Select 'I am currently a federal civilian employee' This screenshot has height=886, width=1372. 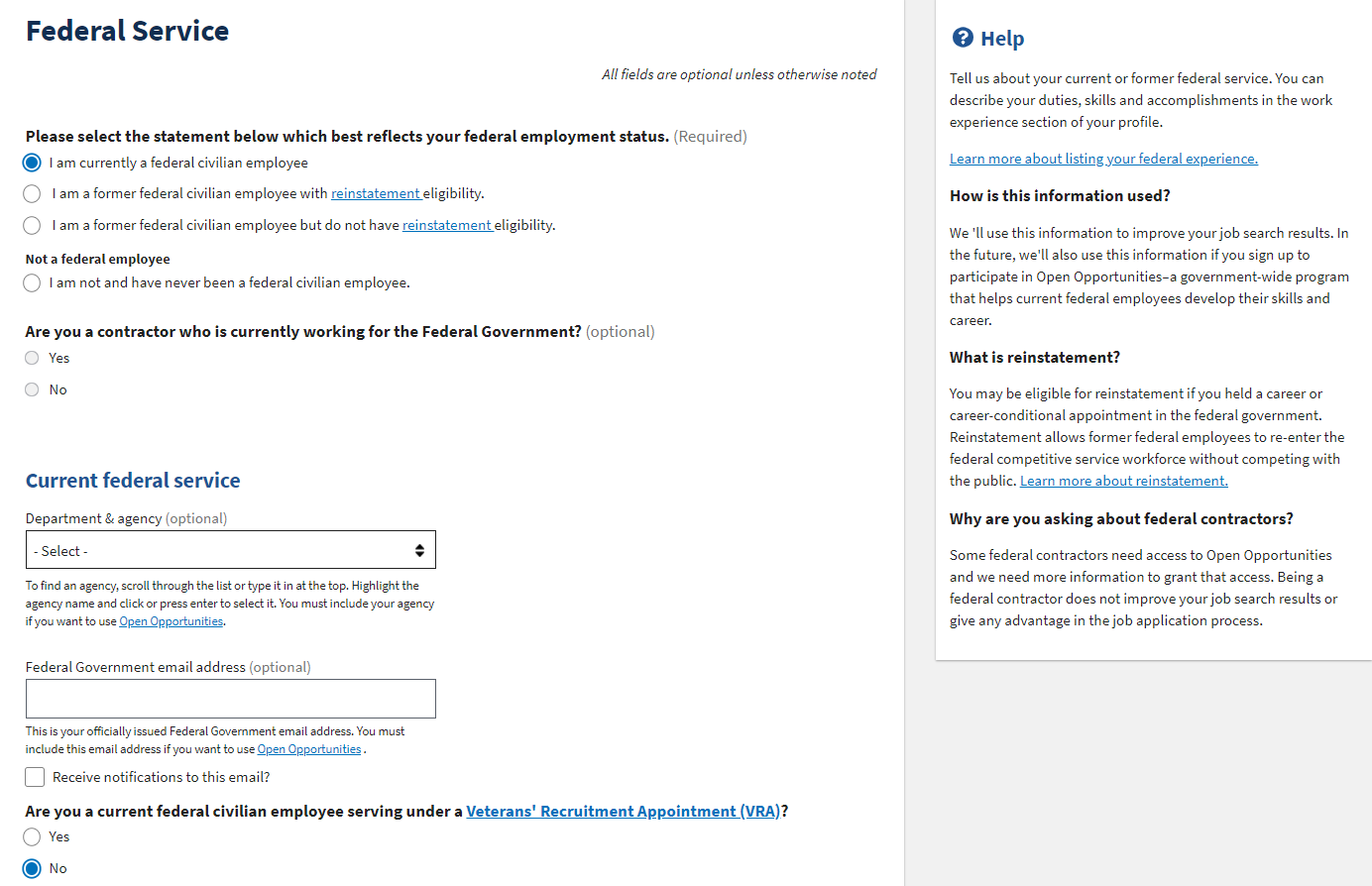[32, 163]
